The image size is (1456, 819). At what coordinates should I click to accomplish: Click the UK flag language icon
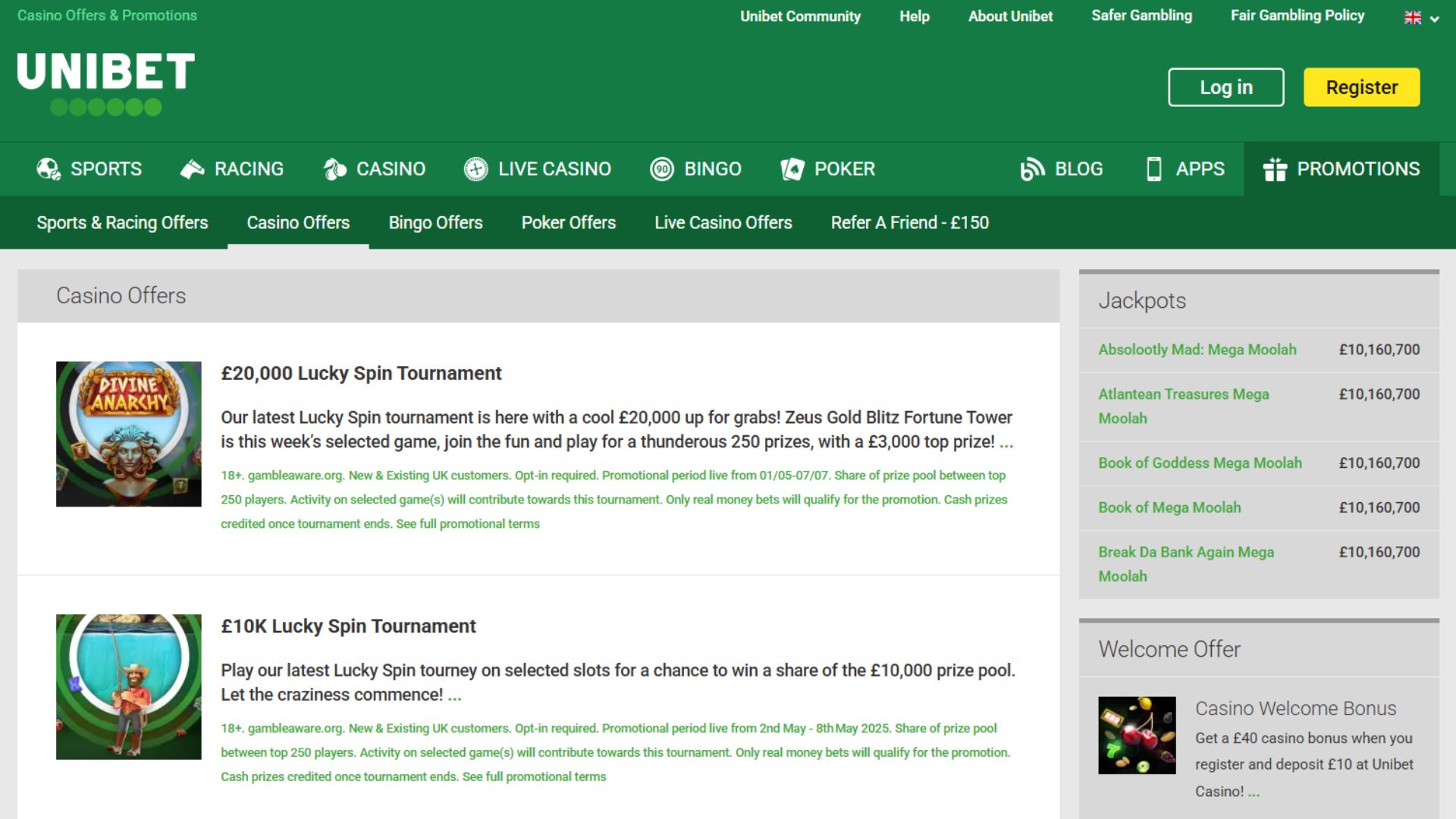[1413, 17]
